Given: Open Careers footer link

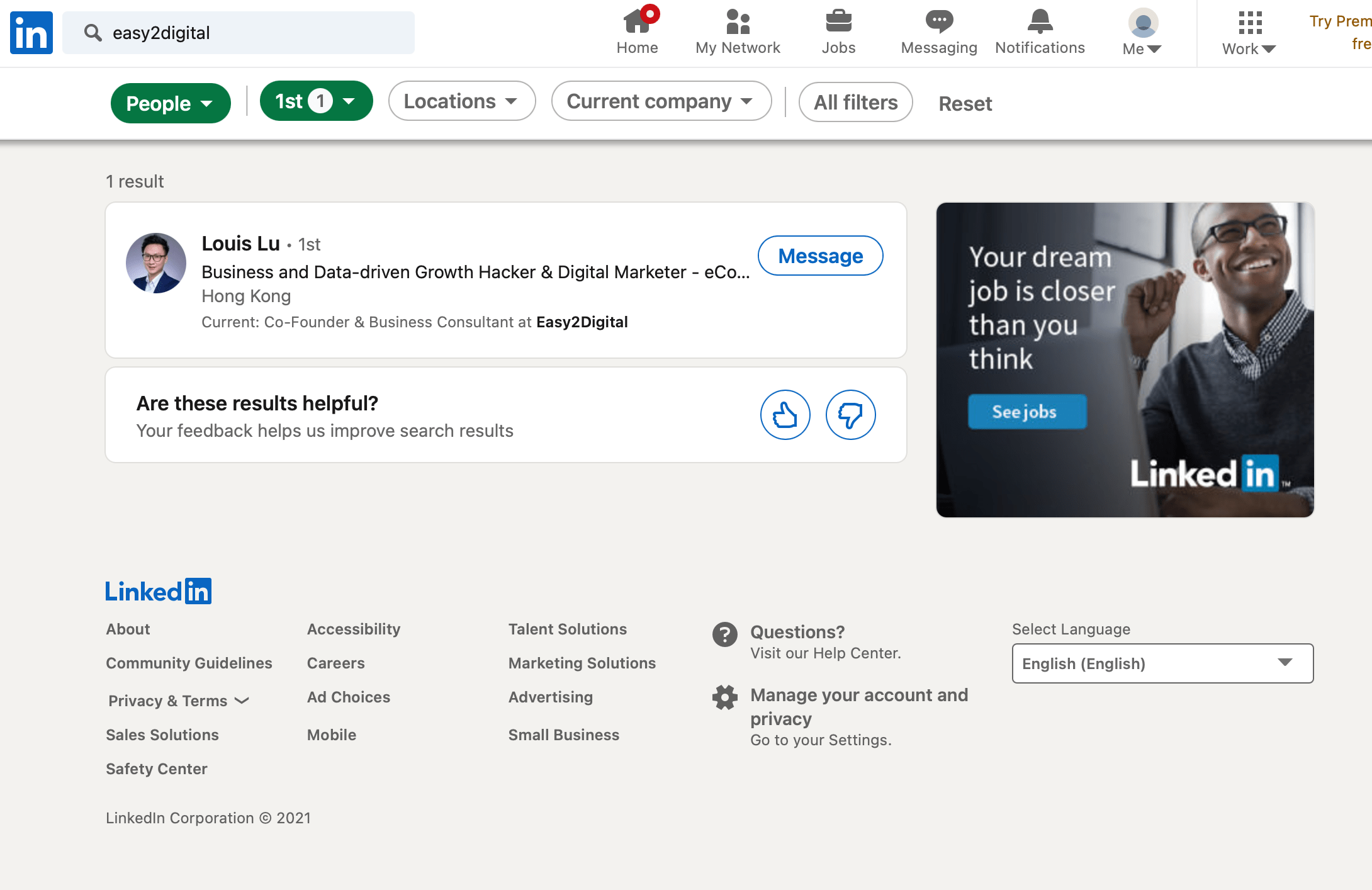Looking at the screenshot, I should click(x=336, y=663).
